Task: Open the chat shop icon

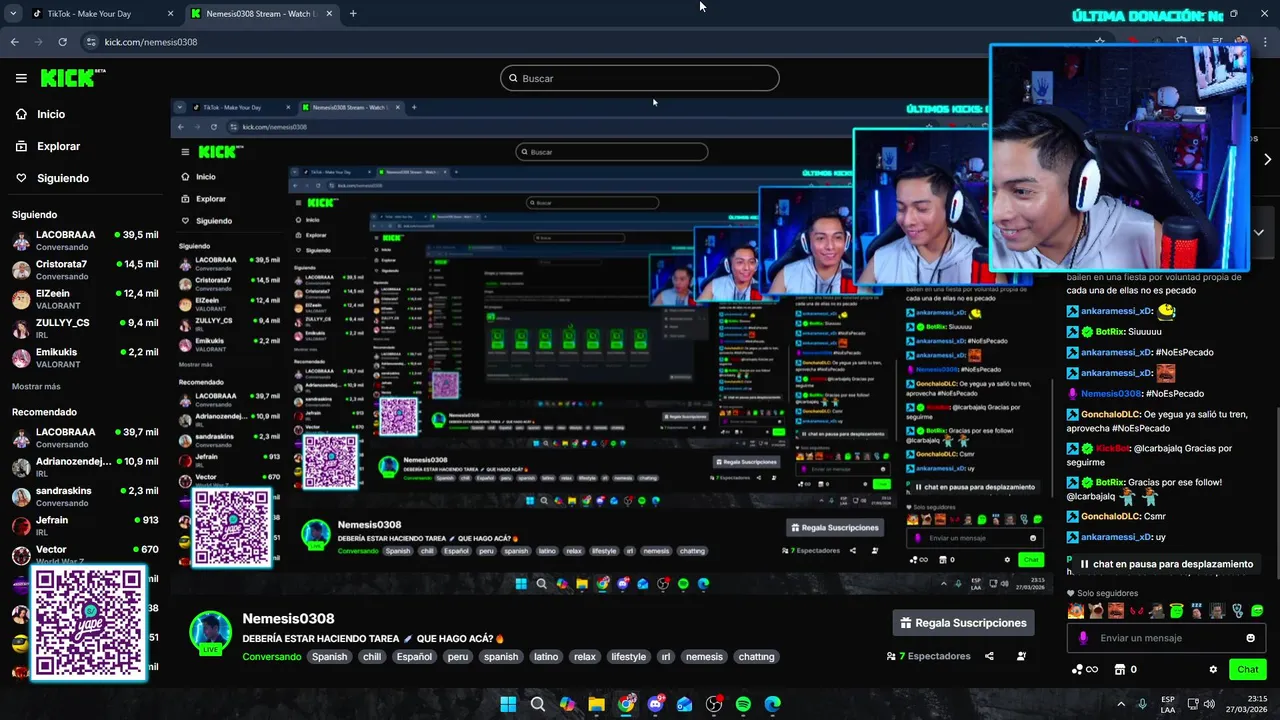Action: coord(1121,670)
